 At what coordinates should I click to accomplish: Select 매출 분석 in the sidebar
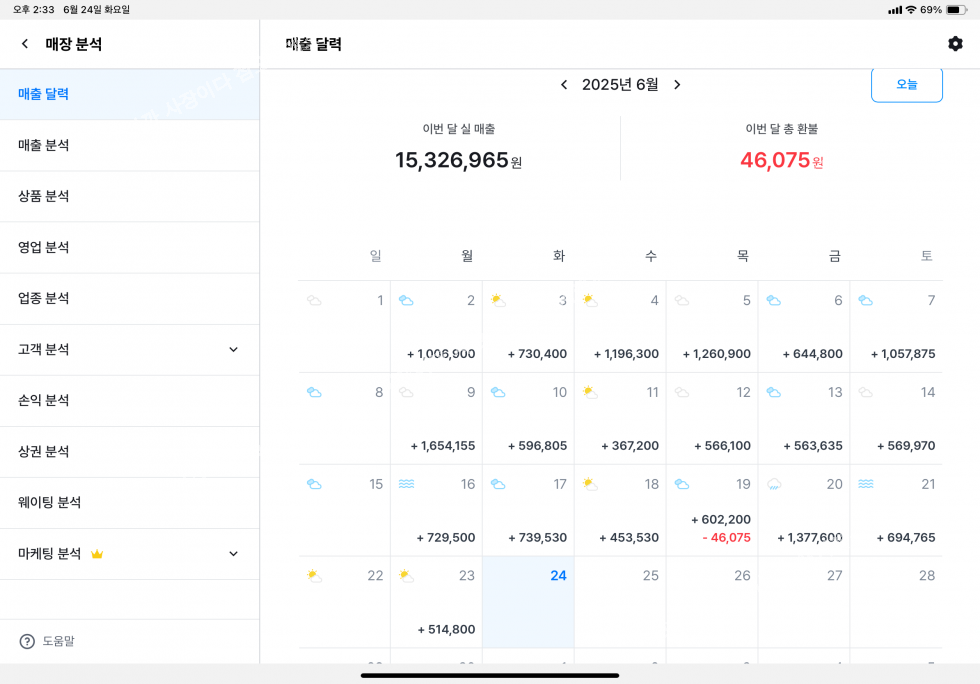click(x=44, y=145)
